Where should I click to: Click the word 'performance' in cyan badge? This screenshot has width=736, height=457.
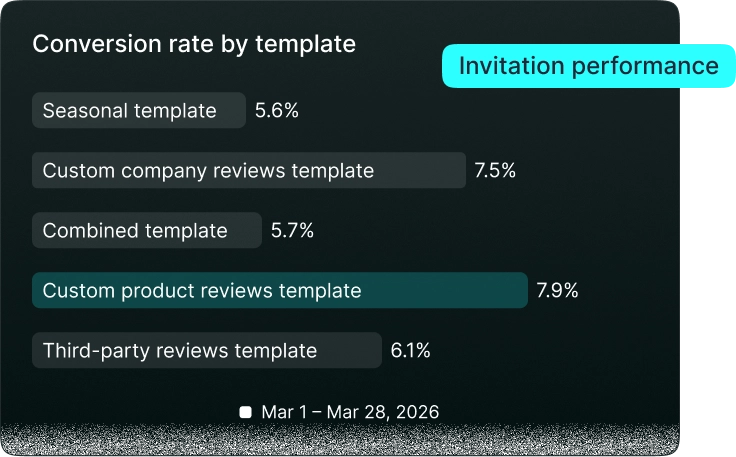click(645, 66)
